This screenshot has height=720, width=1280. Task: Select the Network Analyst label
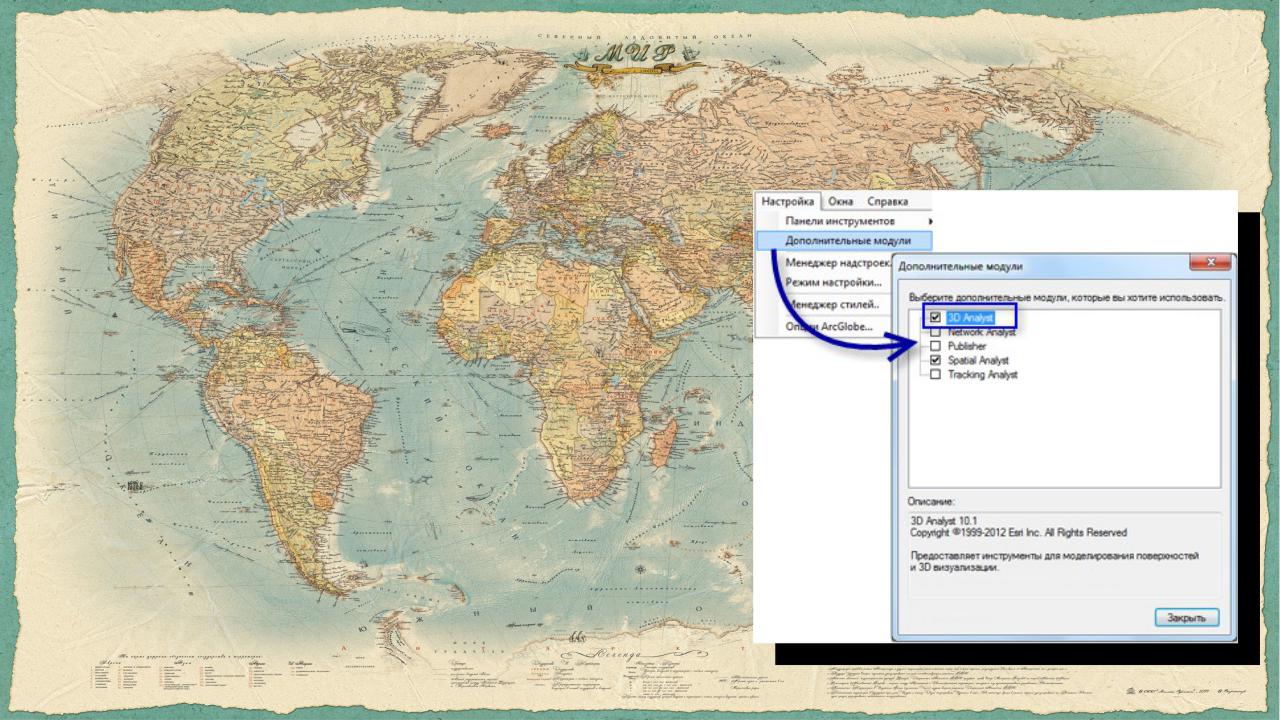click(x=981, y=332)
